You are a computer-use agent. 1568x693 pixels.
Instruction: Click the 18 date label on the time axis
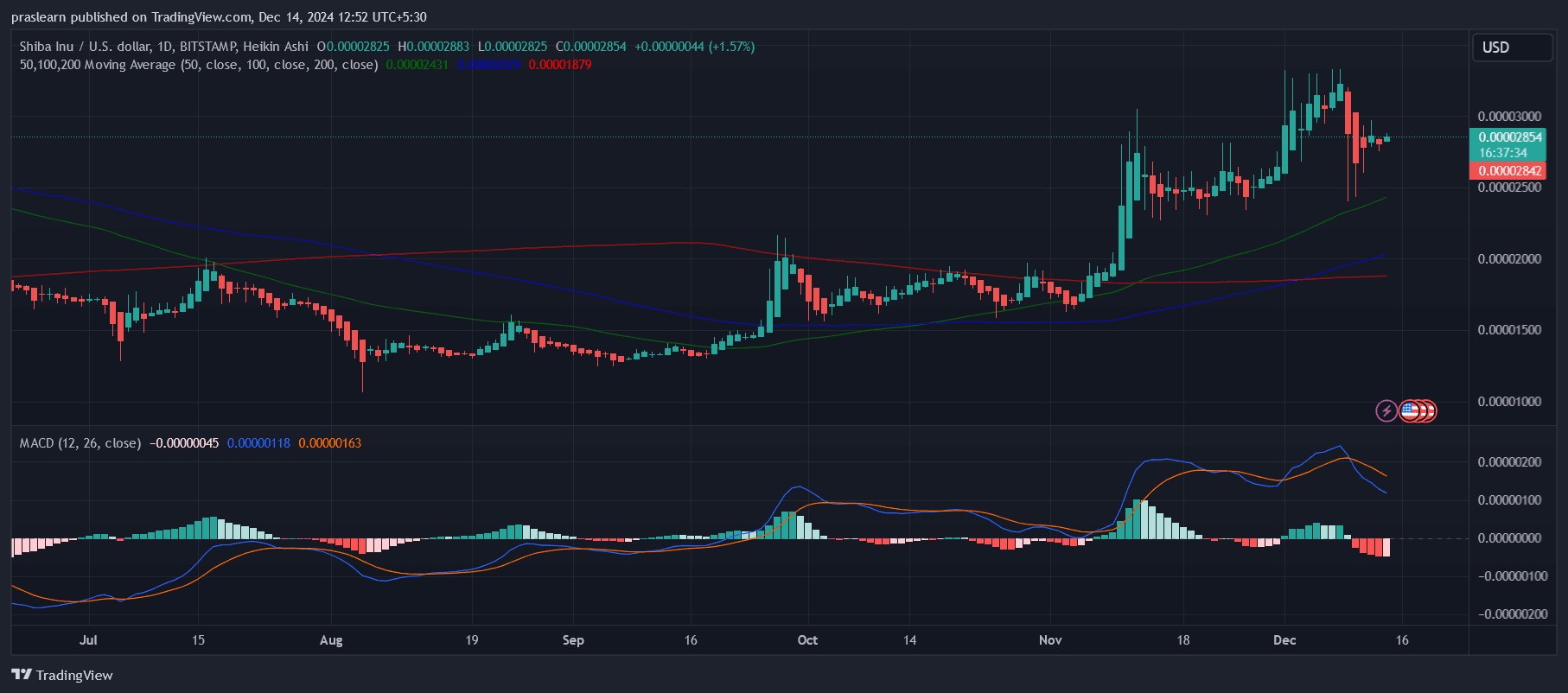[1183, 640]
